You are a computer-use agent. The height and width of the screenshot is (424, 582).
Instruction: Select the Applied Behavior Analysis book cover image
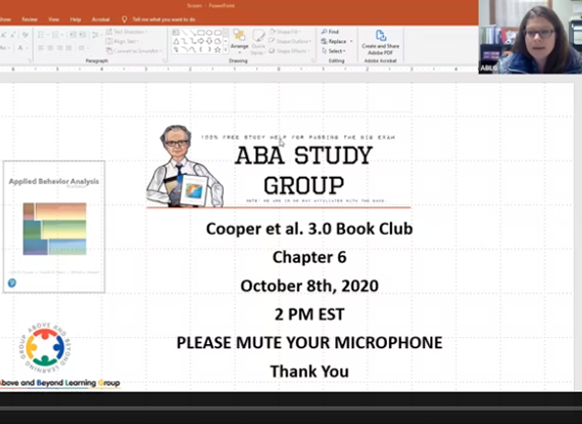(x=54, y=227)
